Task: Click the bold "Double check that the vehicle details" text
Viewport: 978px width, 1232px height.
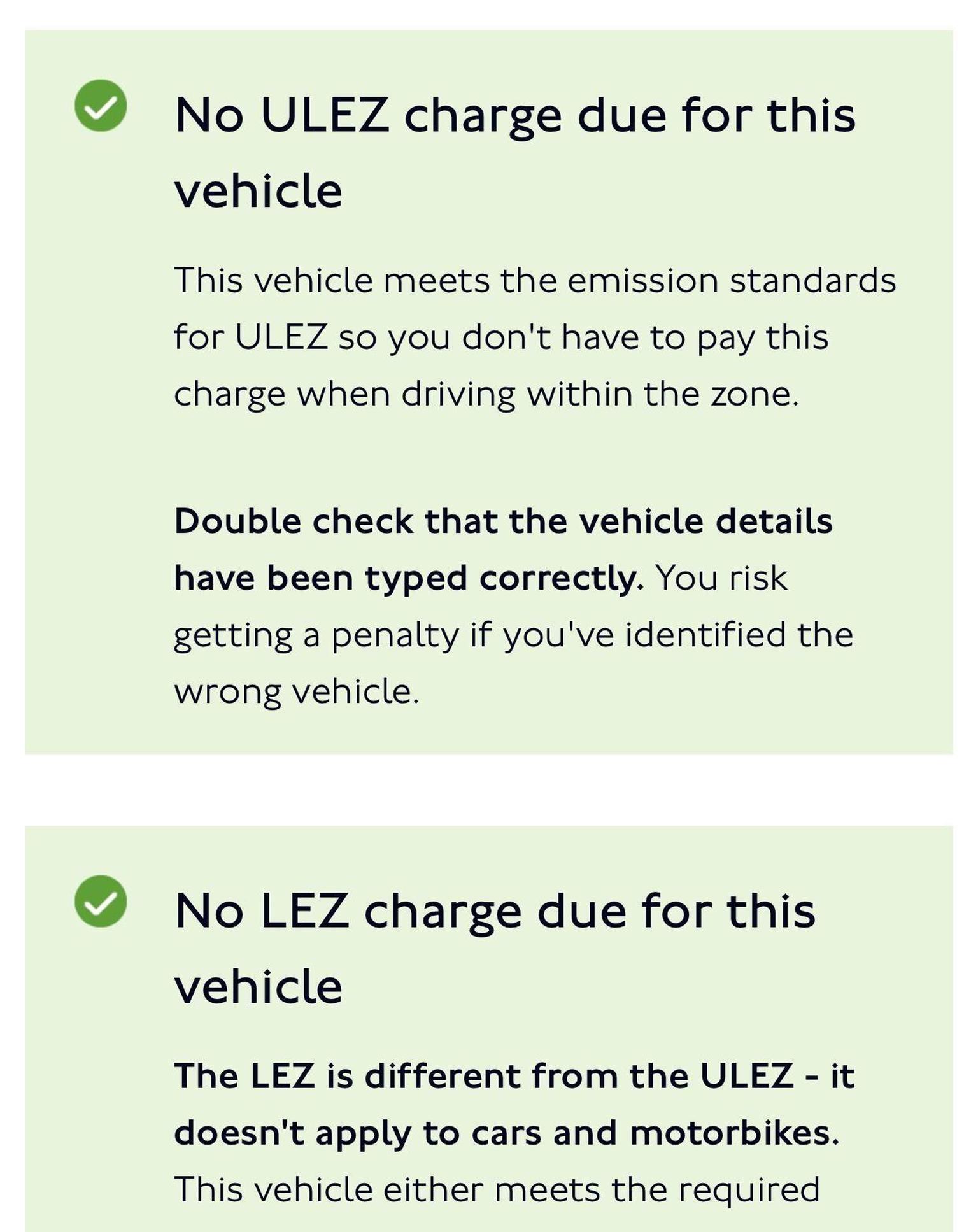Action: point(503,521)
